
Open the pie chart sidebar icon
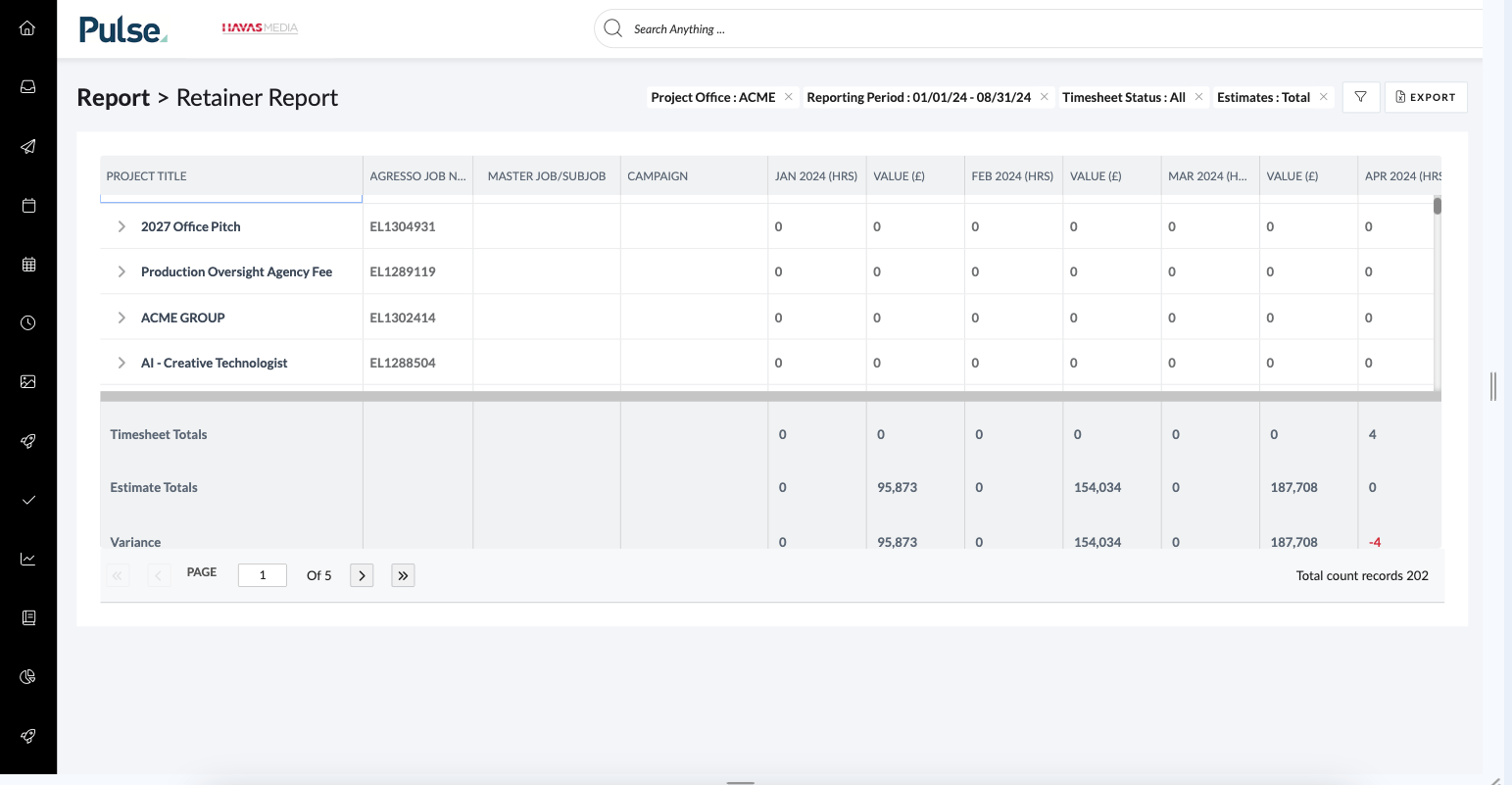[27, 676]
